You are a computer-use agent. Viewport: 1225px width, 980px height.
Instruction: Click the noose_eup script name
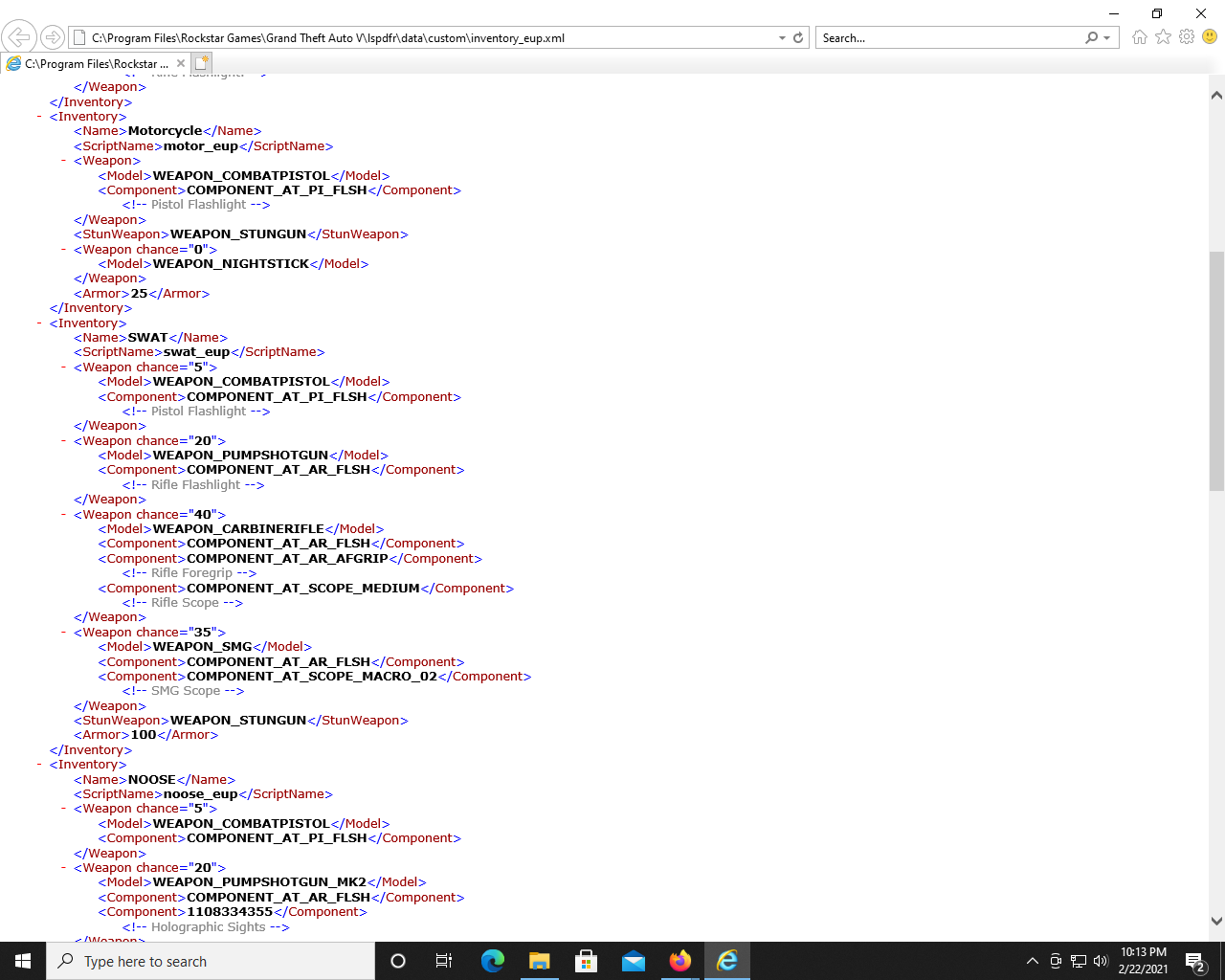[201, 794]
